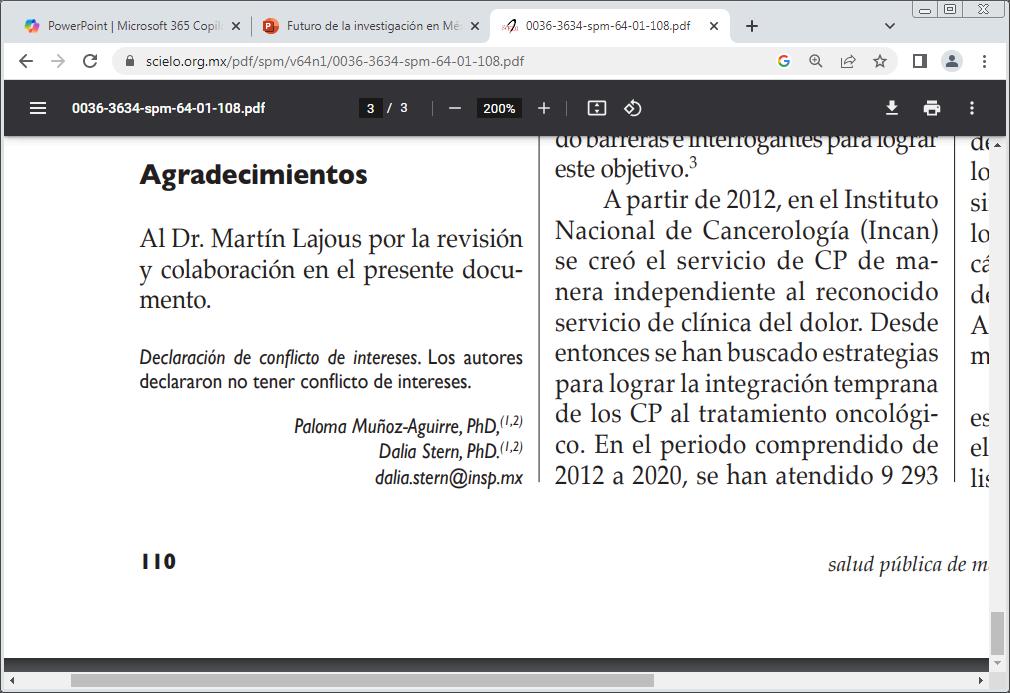The width and height of the screenshot is (1010, 693).
Task: Click the 200% zoom level field
Action: (x=499, y=108)
